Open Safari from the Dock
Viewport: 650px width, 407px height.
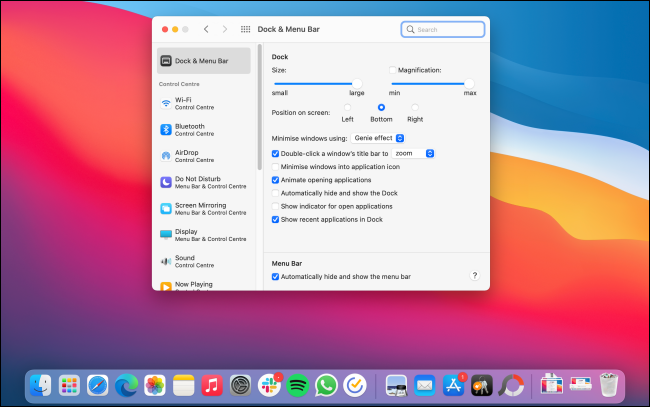(97, 385)
